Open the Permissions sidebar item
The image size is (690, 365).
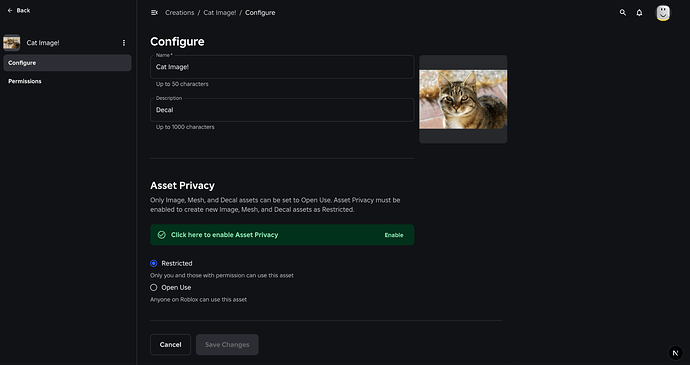[67, 81]
